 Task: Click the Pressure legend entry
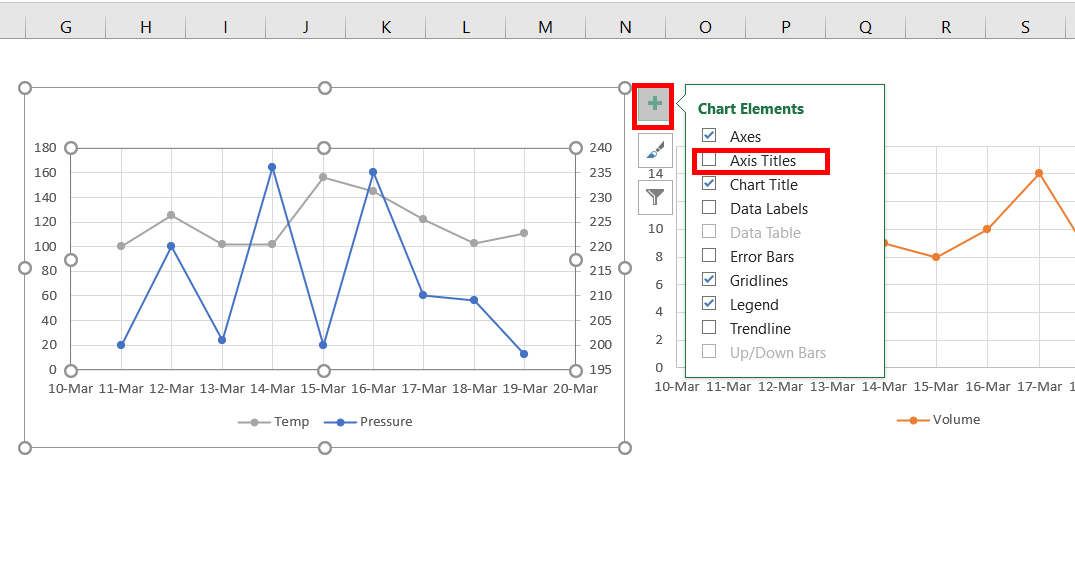click(368, 422)
